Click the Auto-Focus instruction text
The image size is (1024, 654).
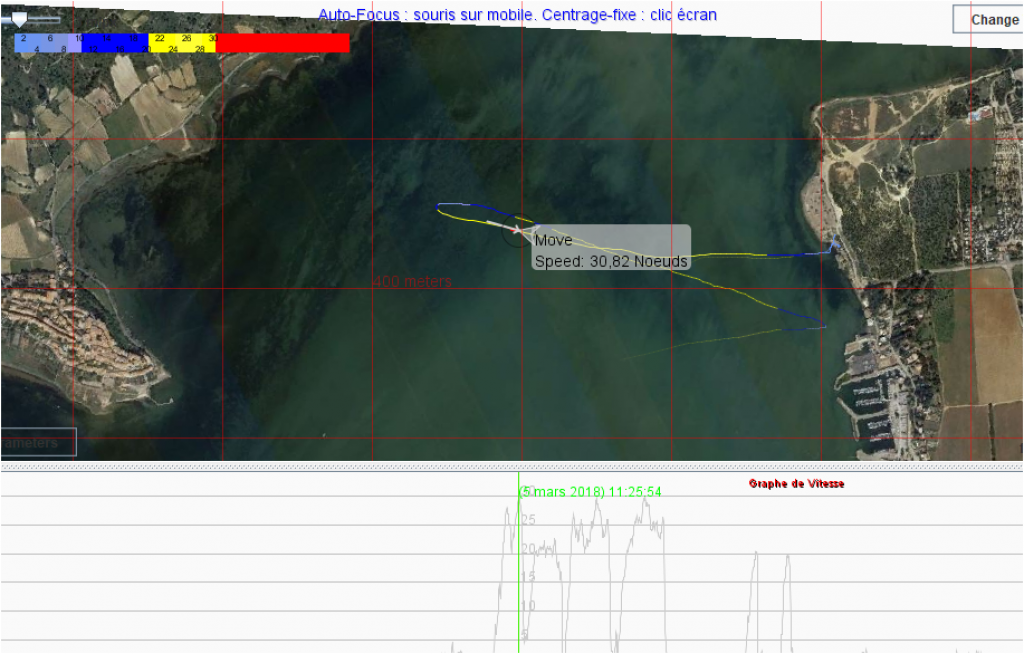click(x=517, y=15)
